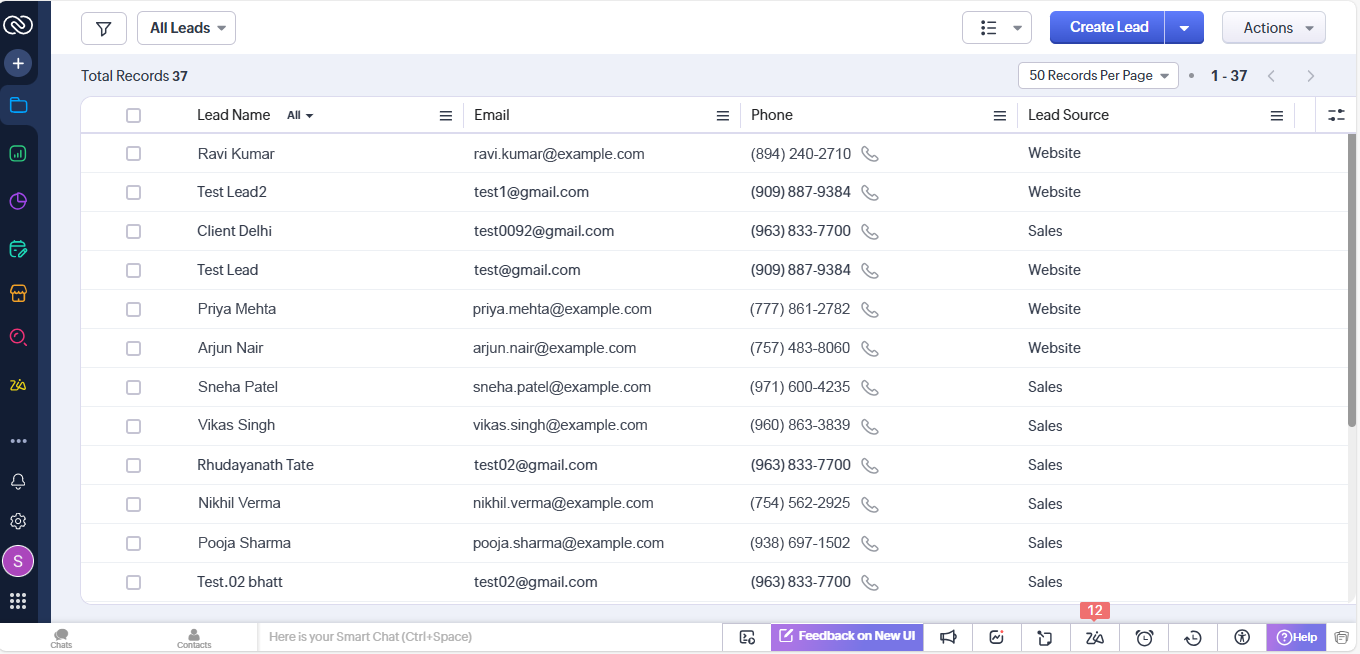
Task: Open the Actions menu
Action: pos(1273,28)
